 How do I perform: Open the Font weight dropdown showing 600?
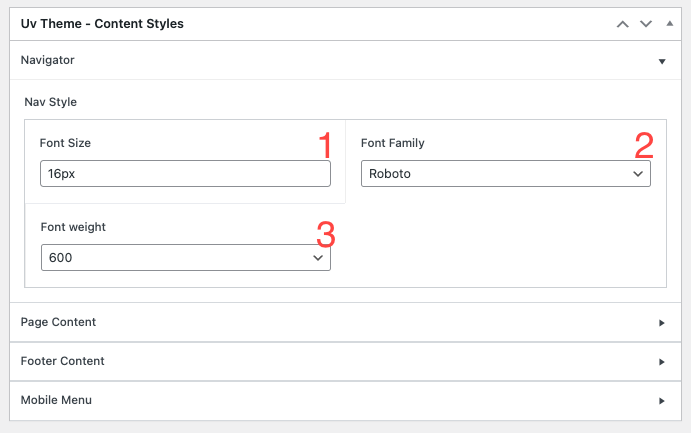coord(186,258)
